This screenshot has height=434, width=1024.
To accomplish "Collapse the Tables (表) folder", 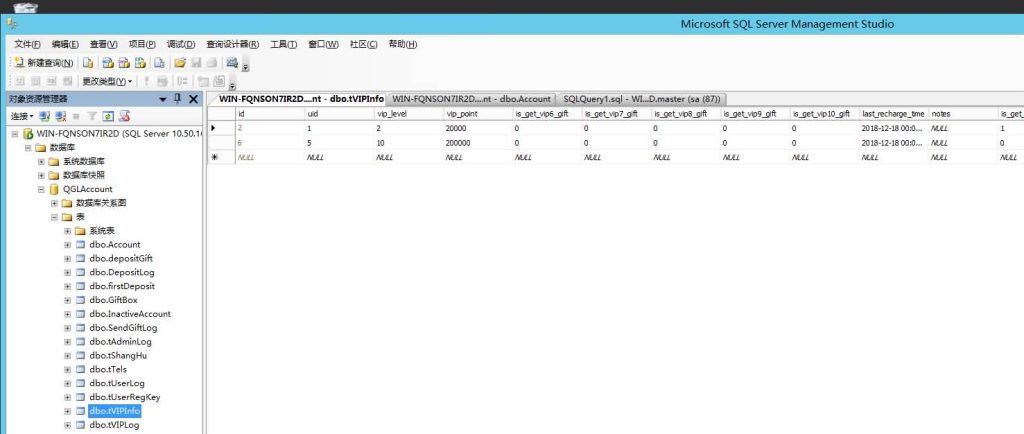I will click(x=54, y=217).
